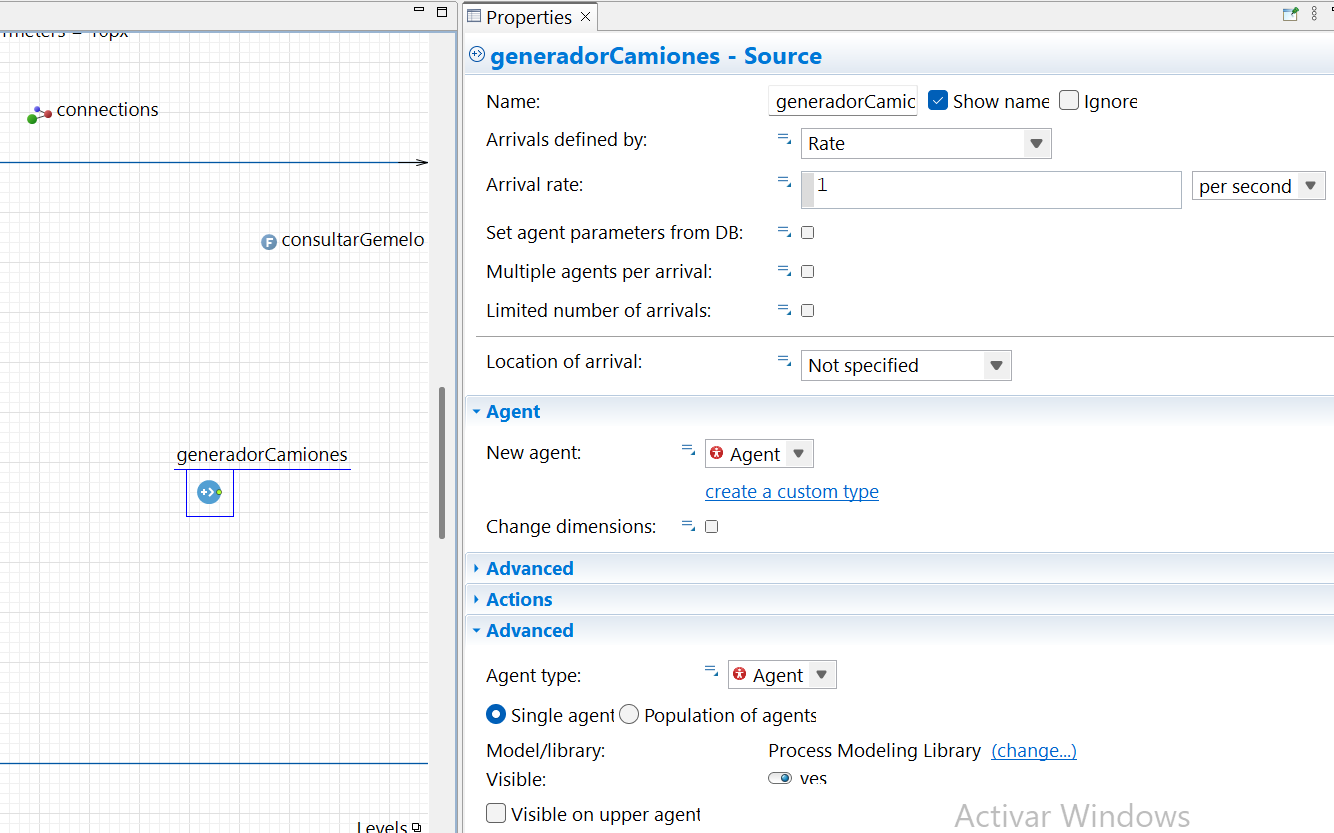1334x833 pixels.
Task: Select the consultarGemelo function icon
Action: pos(269,241)
